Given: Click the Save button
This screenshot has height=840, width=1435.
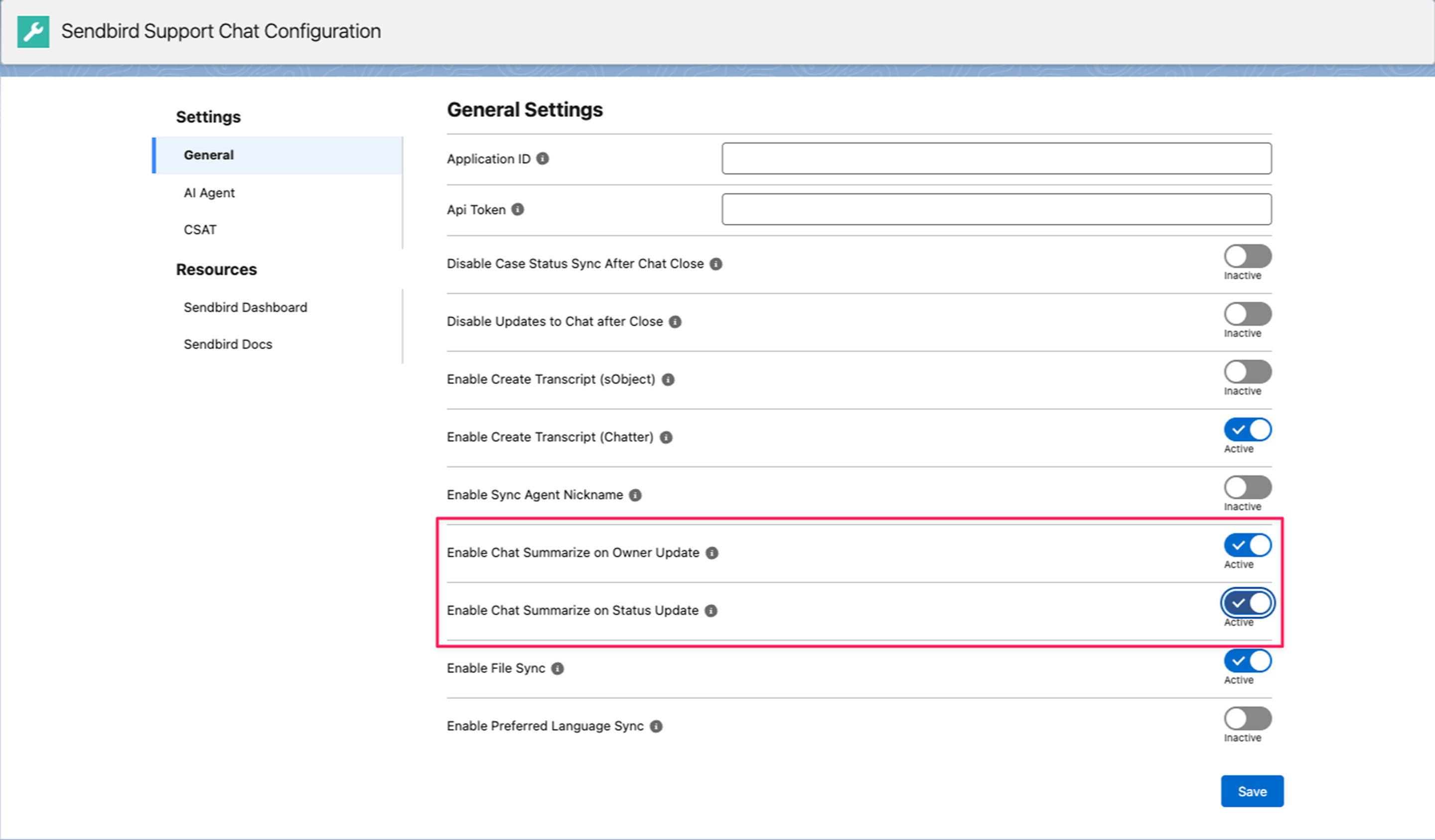Looking at the screenshot, I should [x=1252, y=791].
